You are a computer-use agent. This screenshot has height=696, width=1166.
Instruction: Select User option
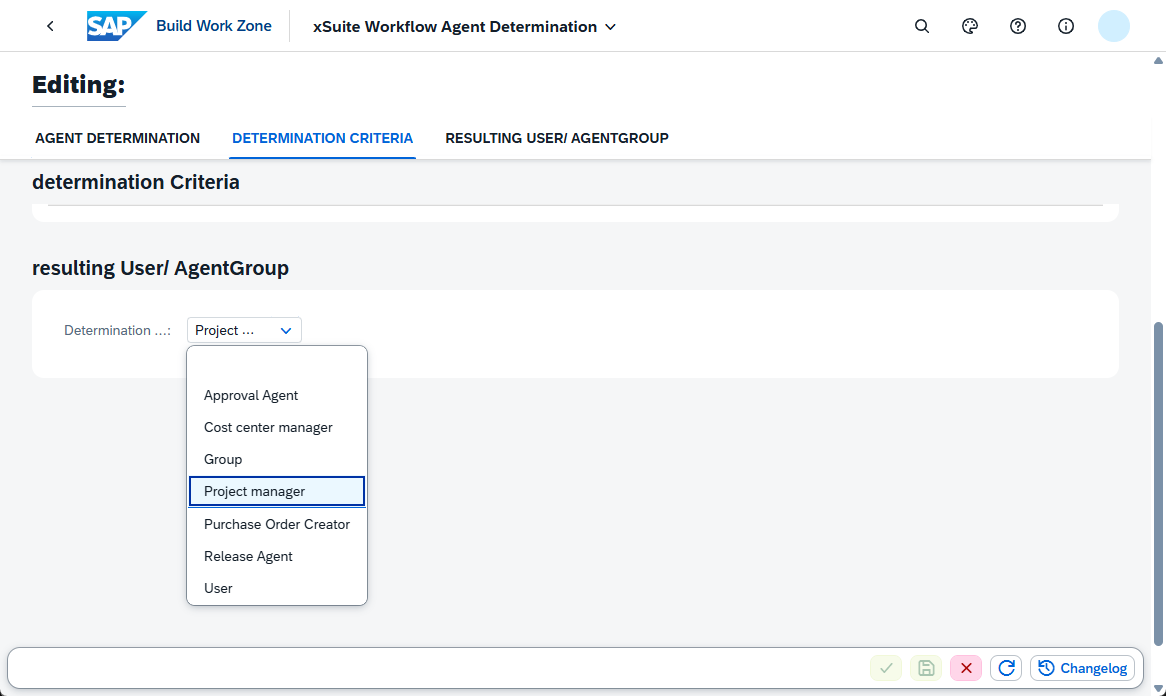(x=277, y=588)
